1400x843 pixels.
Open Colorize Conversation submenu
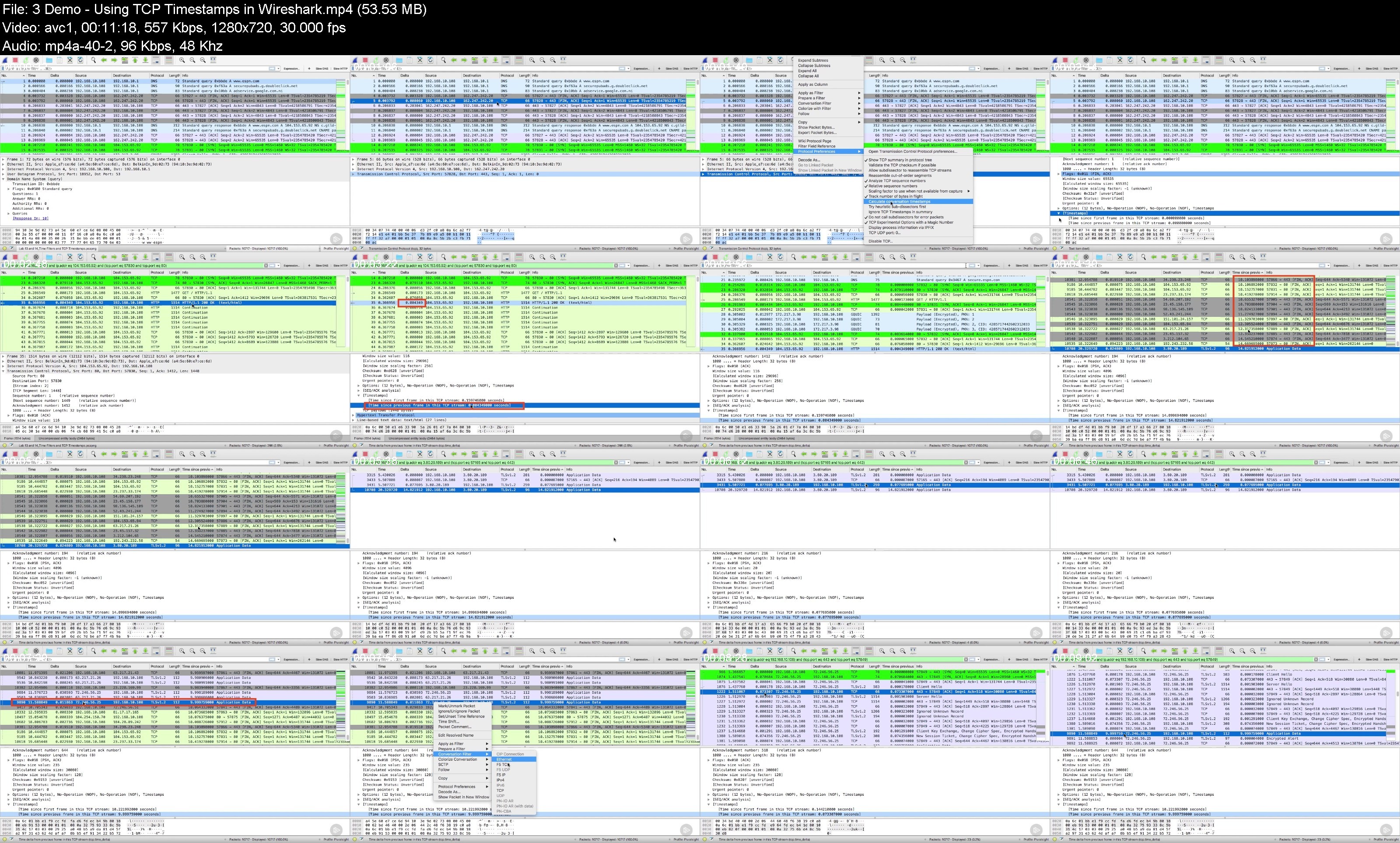point(463,759)
